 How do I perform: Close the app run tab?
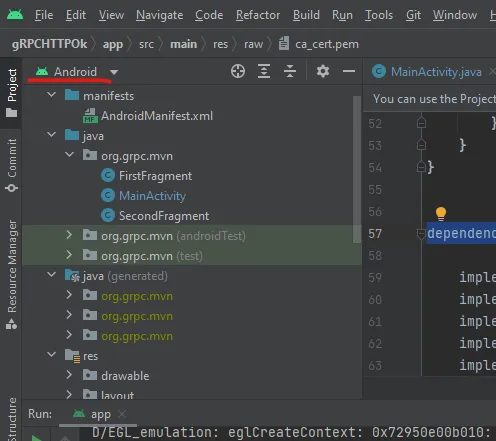tap(122, 414)
